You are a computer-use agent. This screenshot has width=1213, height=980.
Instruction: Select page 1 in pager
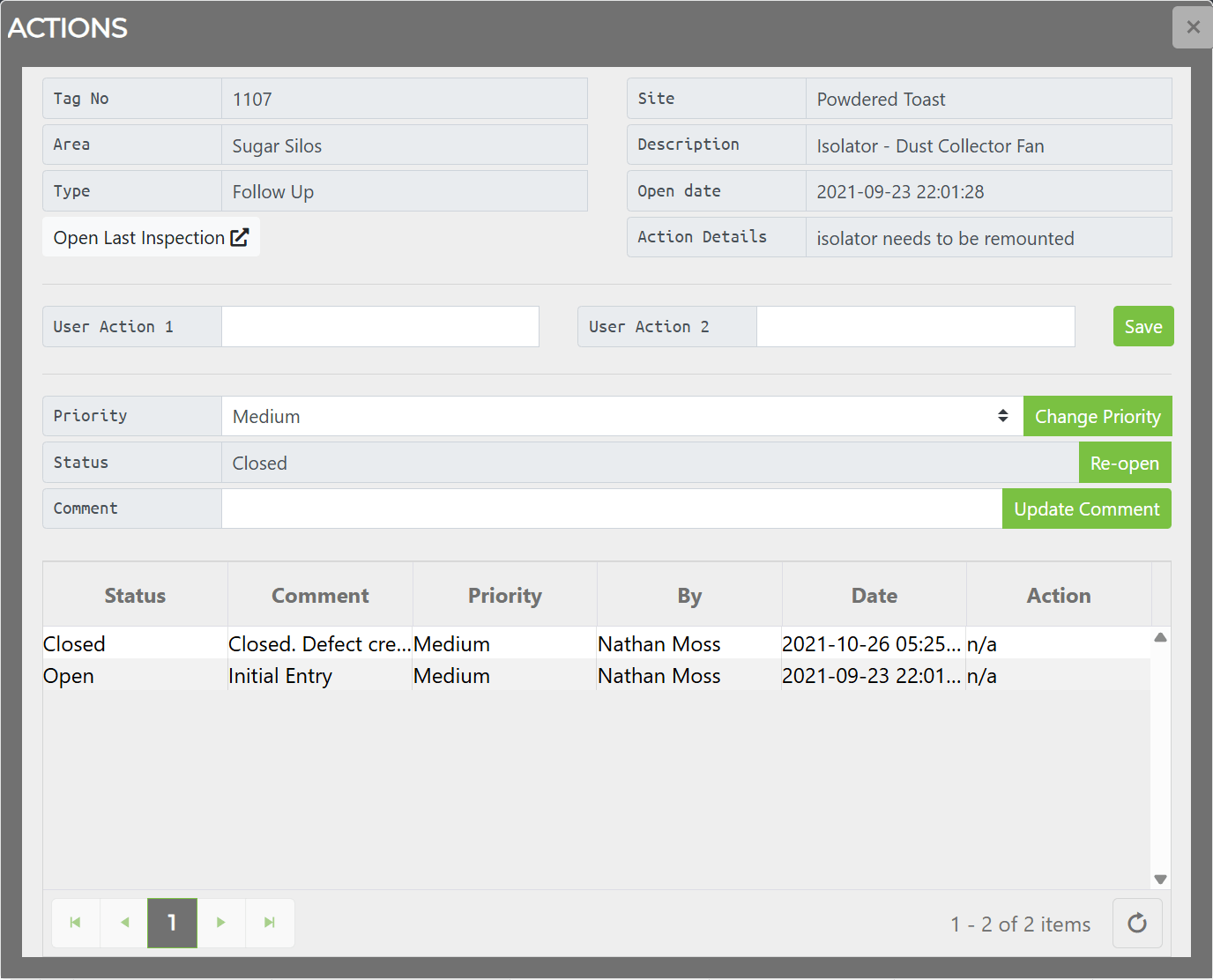(x=172, y=923)
